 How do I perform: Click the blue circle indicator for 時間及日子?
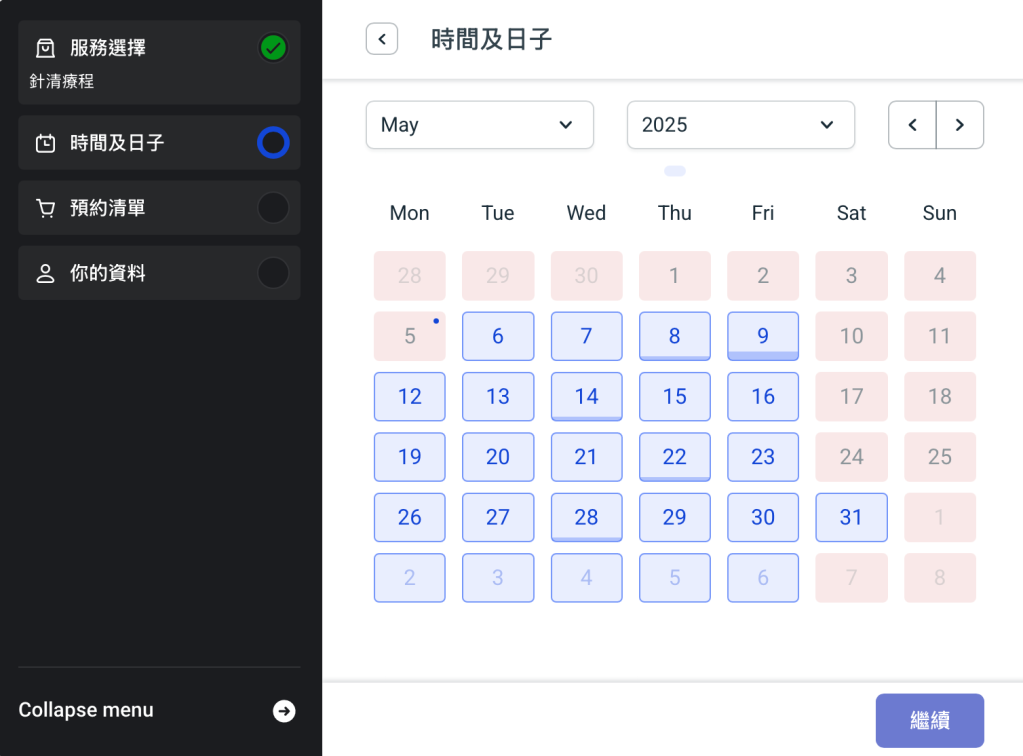pyautogui.click(x=273, y=143)
